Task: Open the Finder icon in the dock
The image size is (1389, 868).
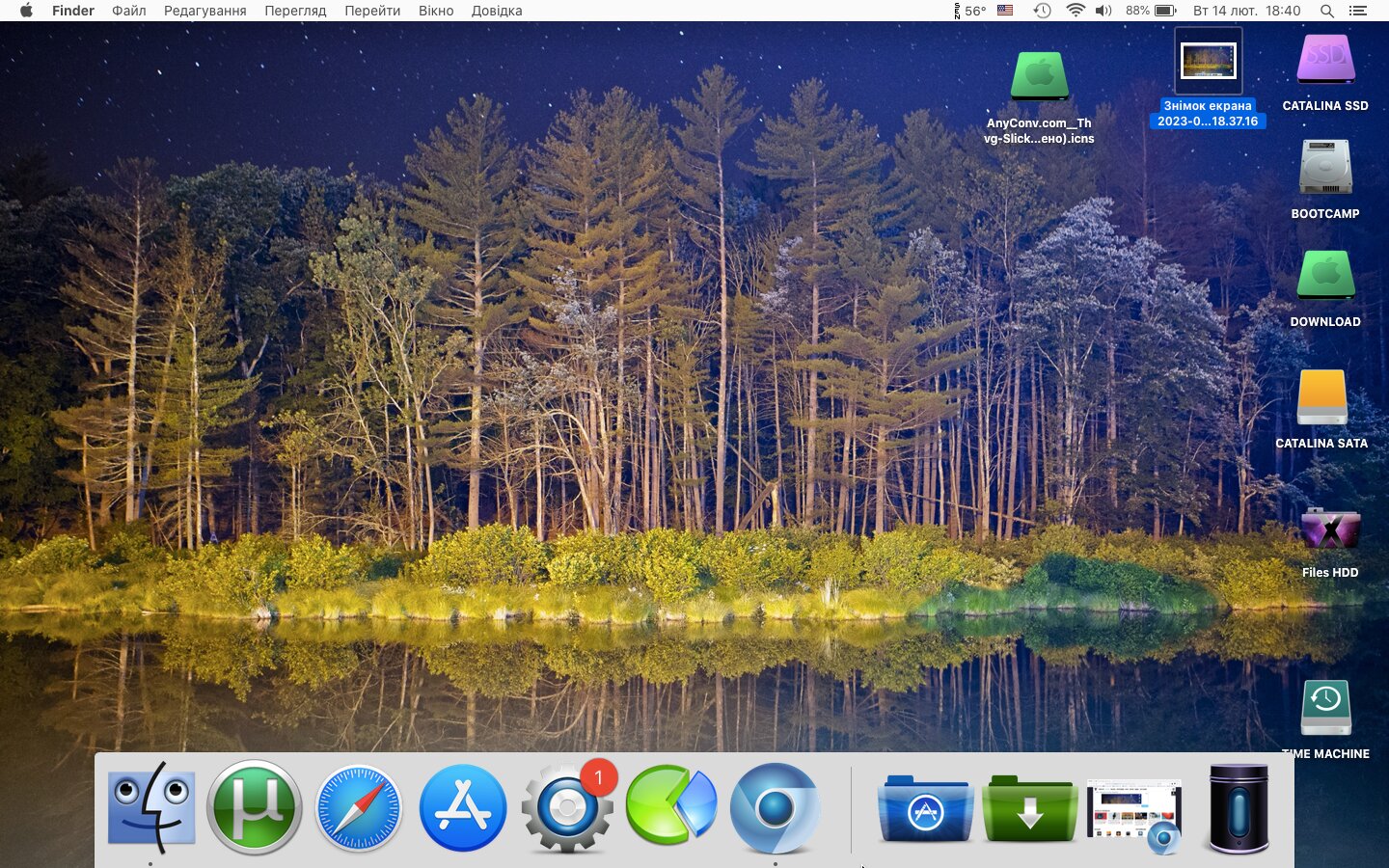Action: point(150,807)
